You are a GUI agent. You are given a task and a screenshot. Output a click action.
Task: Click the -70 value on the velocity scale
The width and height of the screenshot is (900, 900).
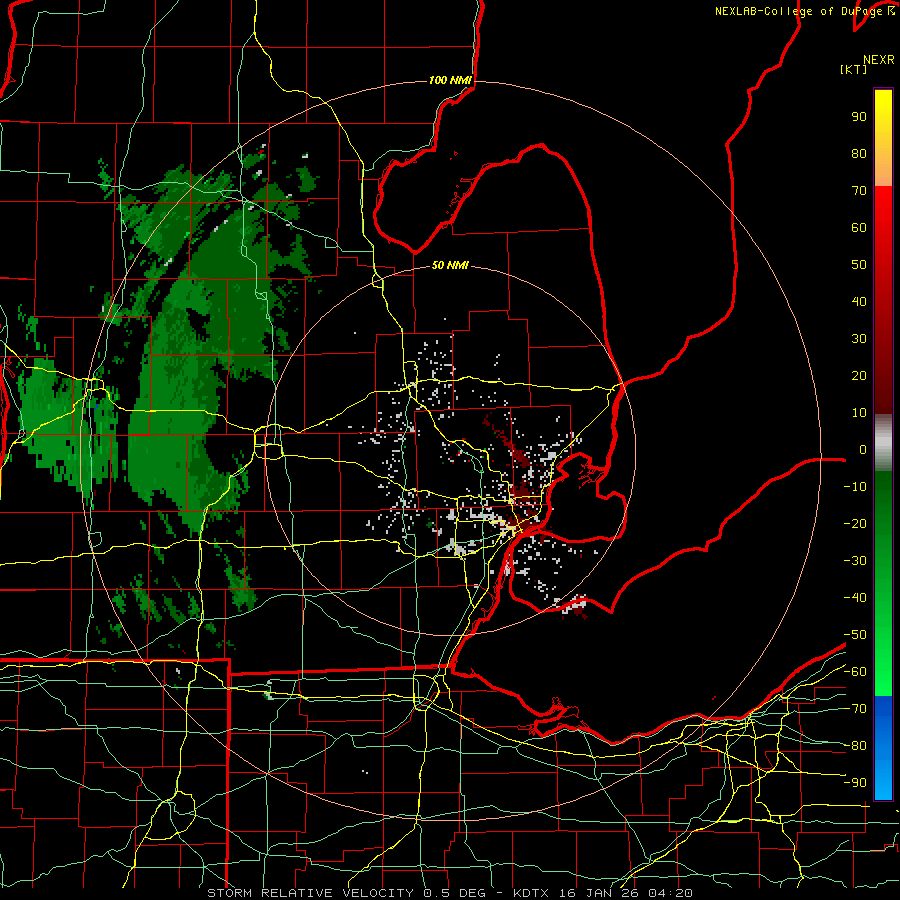click(x=855, y=709)
